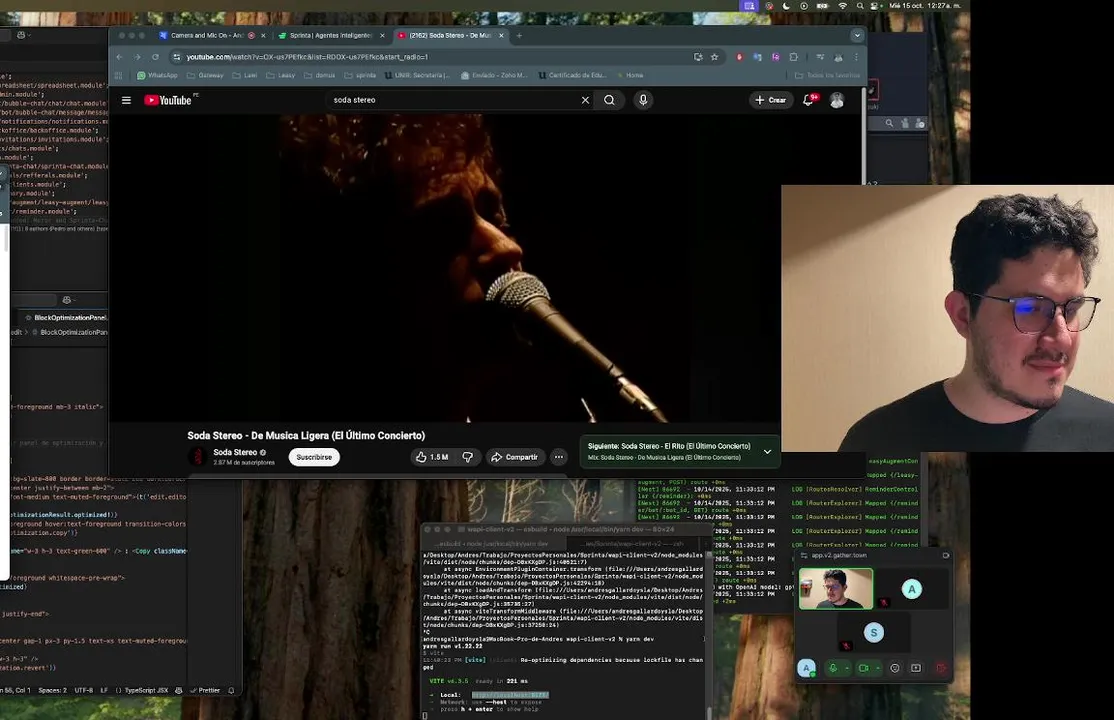1114x720 pixels.
Task: Open Chrome apps grid in bookmarks bar
Action: [119, 75]
